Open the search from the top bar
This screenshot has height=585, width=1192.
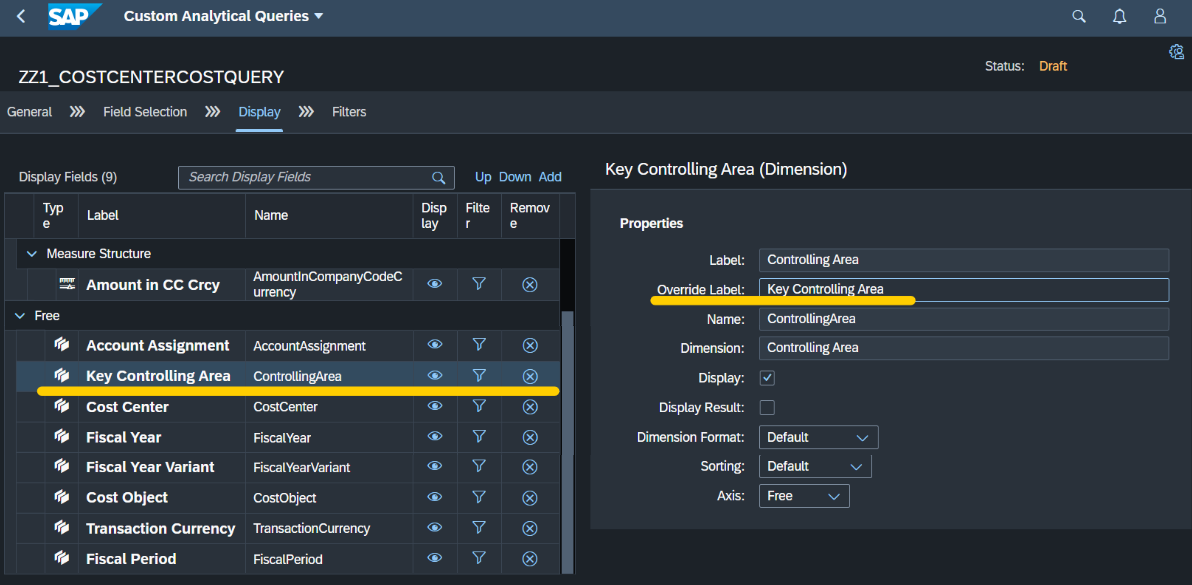point(1078,16)
